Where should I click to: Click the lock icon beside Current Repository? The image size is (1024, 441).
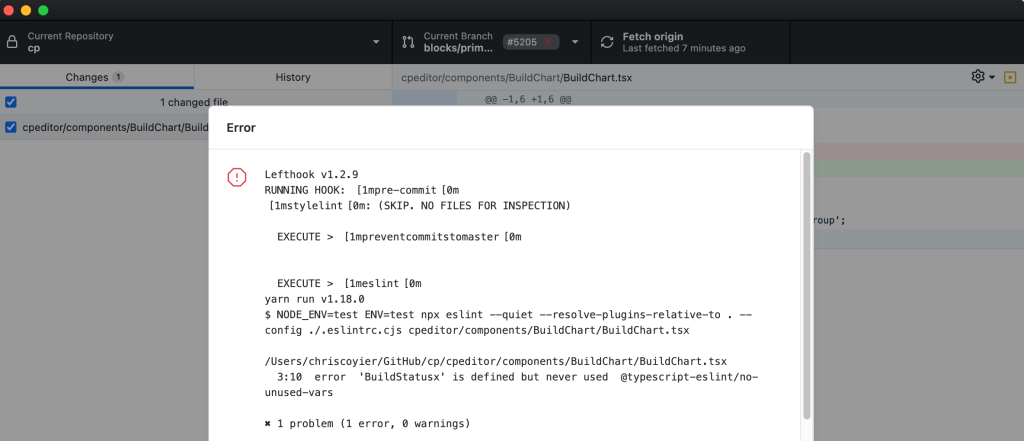11,42
